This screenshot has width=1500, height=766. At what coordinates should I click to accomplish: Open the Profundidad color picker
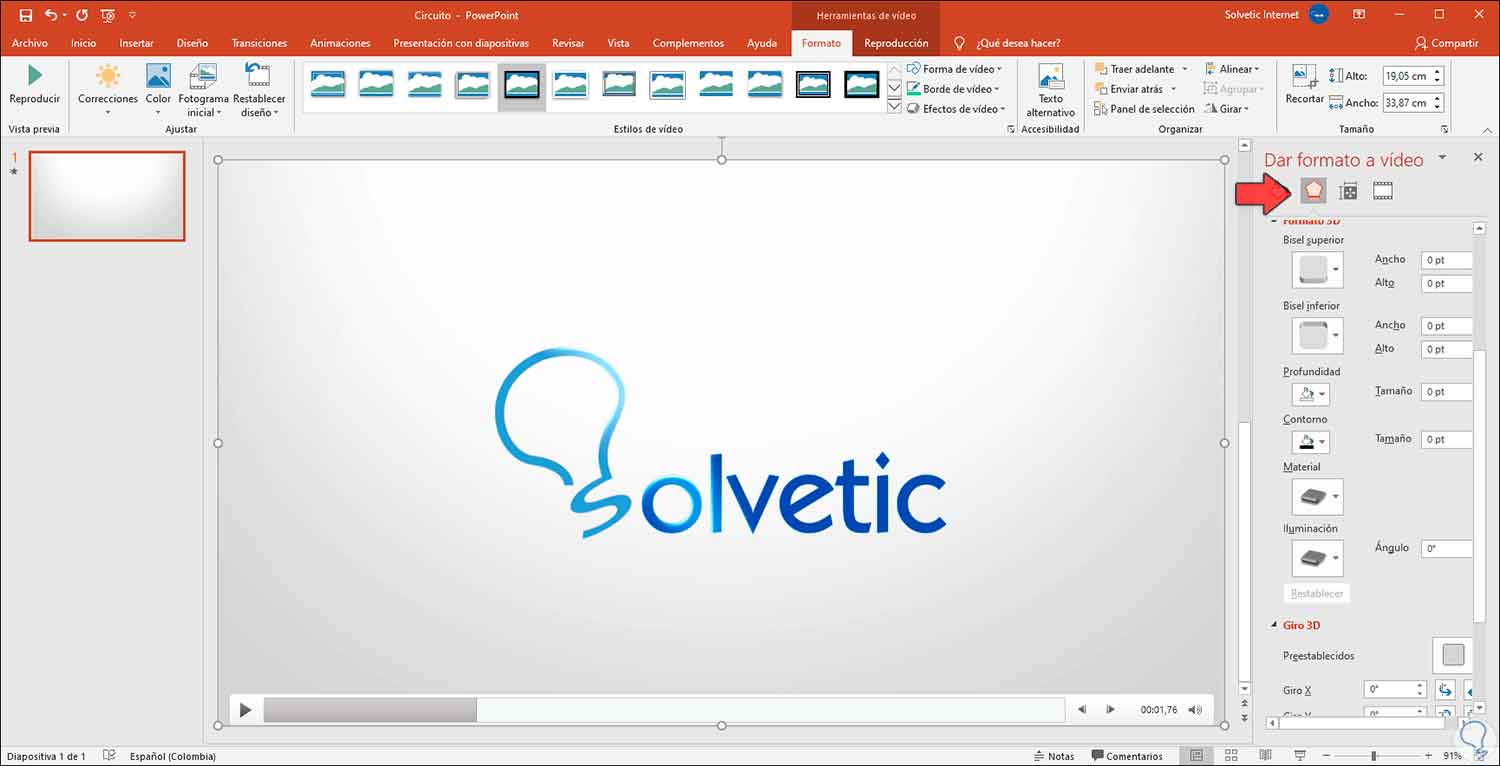(x=1310, y=394)
